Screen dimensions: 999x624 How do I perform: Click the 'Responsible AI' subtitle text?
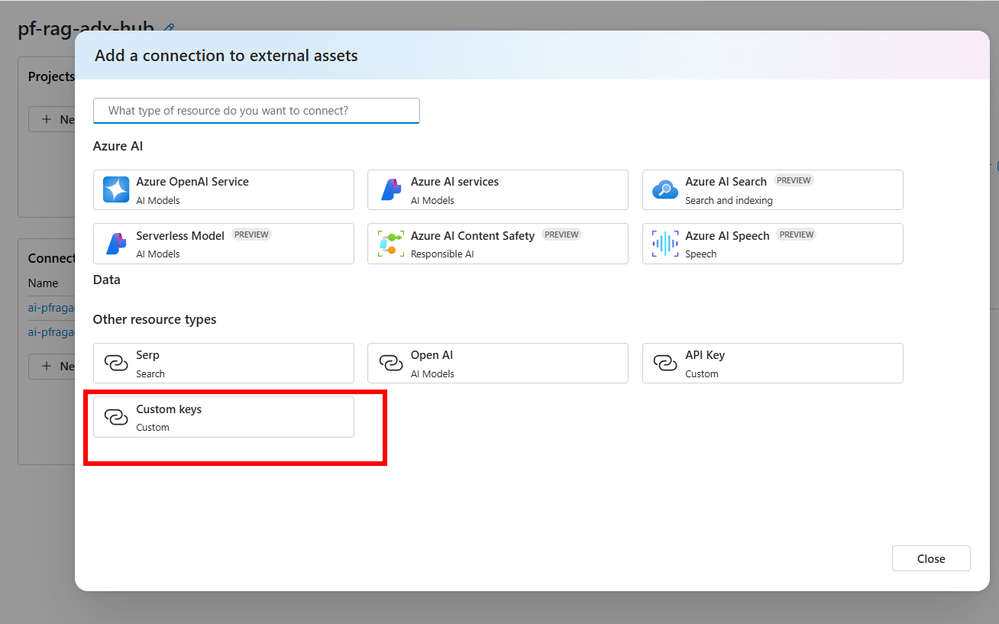[x=442, y=254]
